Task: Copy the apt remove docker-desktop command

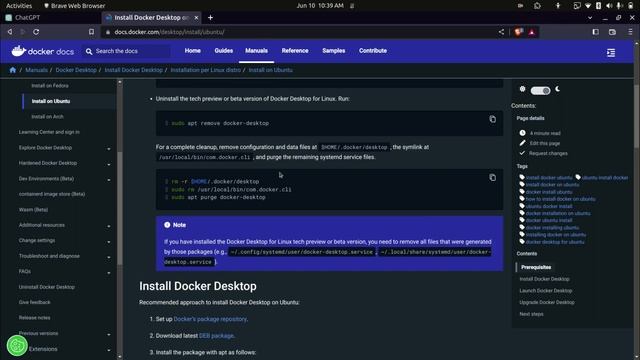Action: point(493,119)
